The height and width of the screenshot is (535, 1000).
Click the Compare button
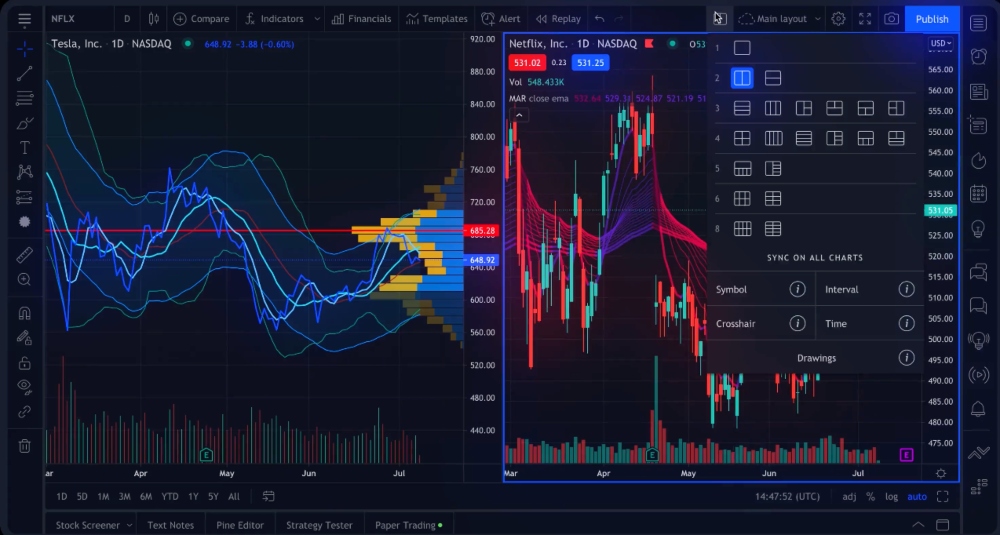tap(202, 19)
